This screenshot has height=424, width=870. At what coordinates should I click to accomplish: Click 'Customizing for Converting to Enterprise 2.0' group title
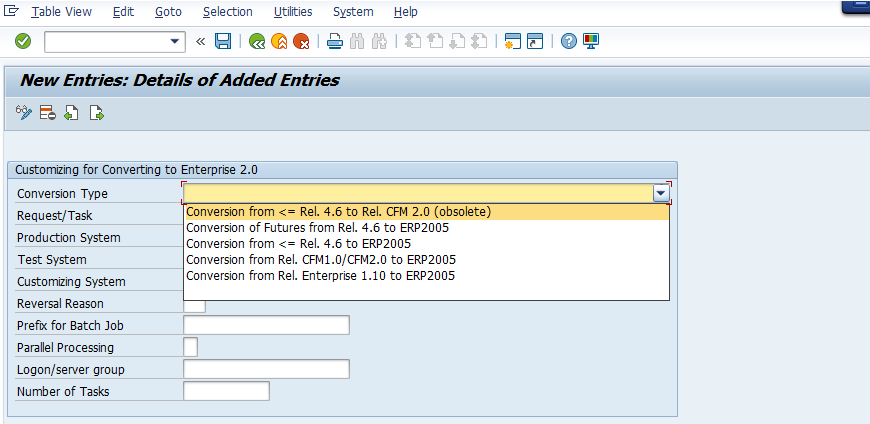(x=136, y=170)
